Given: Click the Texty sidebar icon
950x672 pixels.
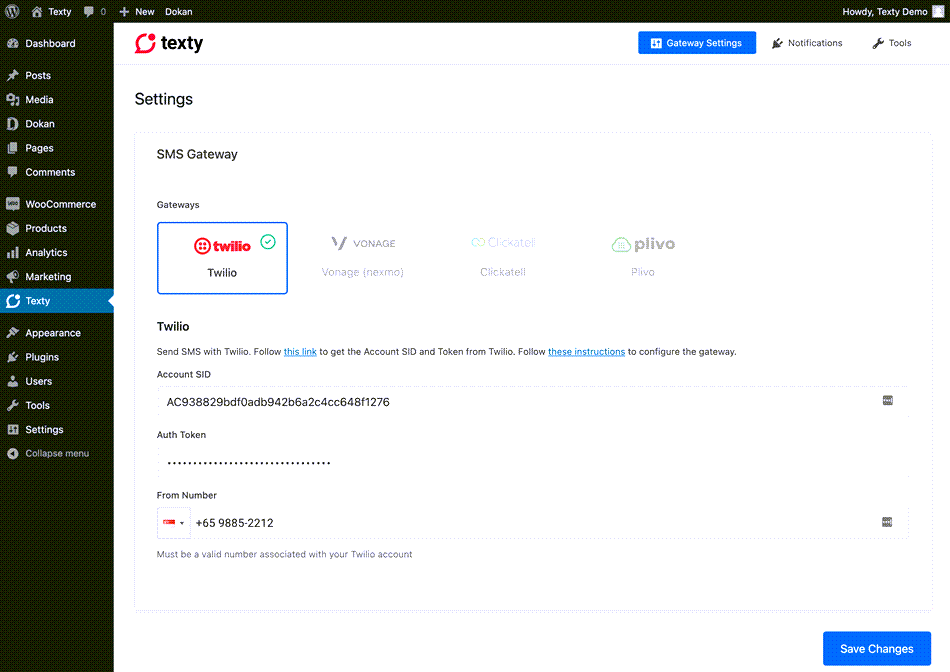Looking at the screenshot, I should [13, 301].
